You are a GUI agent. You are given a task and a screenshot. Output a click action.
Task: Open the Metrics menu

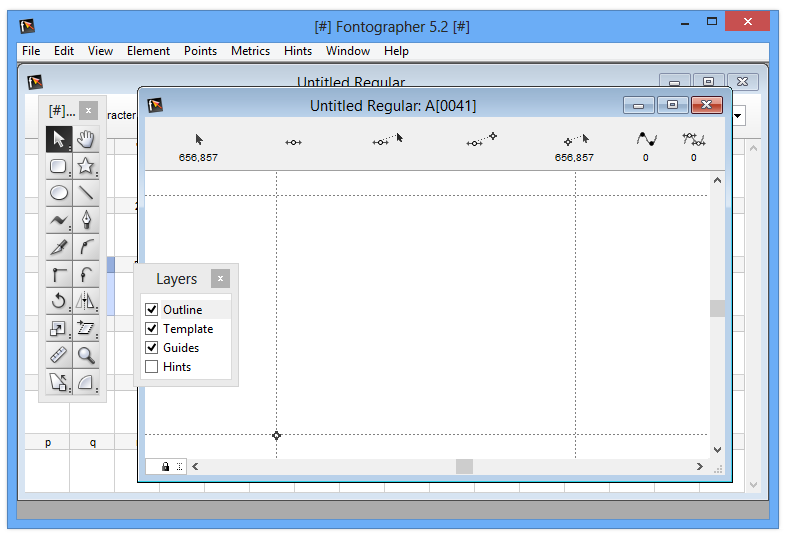(x=250, y=51)
